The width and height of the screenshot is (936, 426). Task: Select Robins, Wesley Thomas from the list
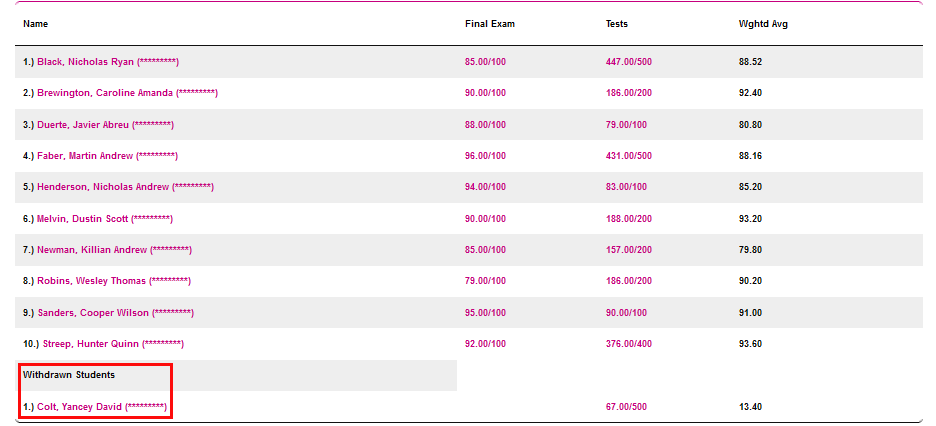(113, 281)
